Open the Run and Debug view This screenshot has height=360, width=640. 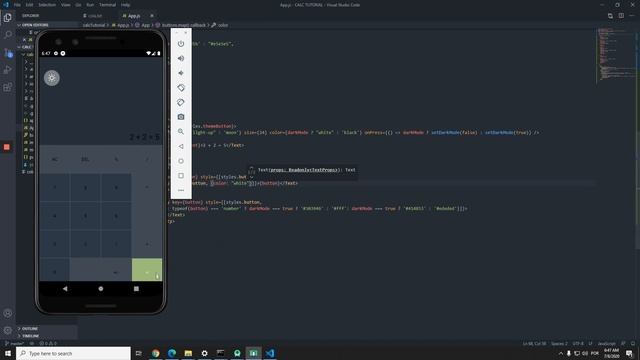point(7,70)
